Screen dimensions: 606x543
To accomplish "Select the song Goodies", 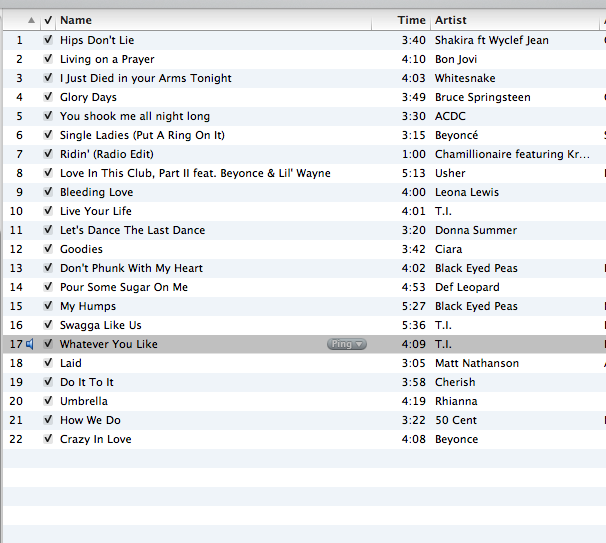I will (x=81, y=249).
